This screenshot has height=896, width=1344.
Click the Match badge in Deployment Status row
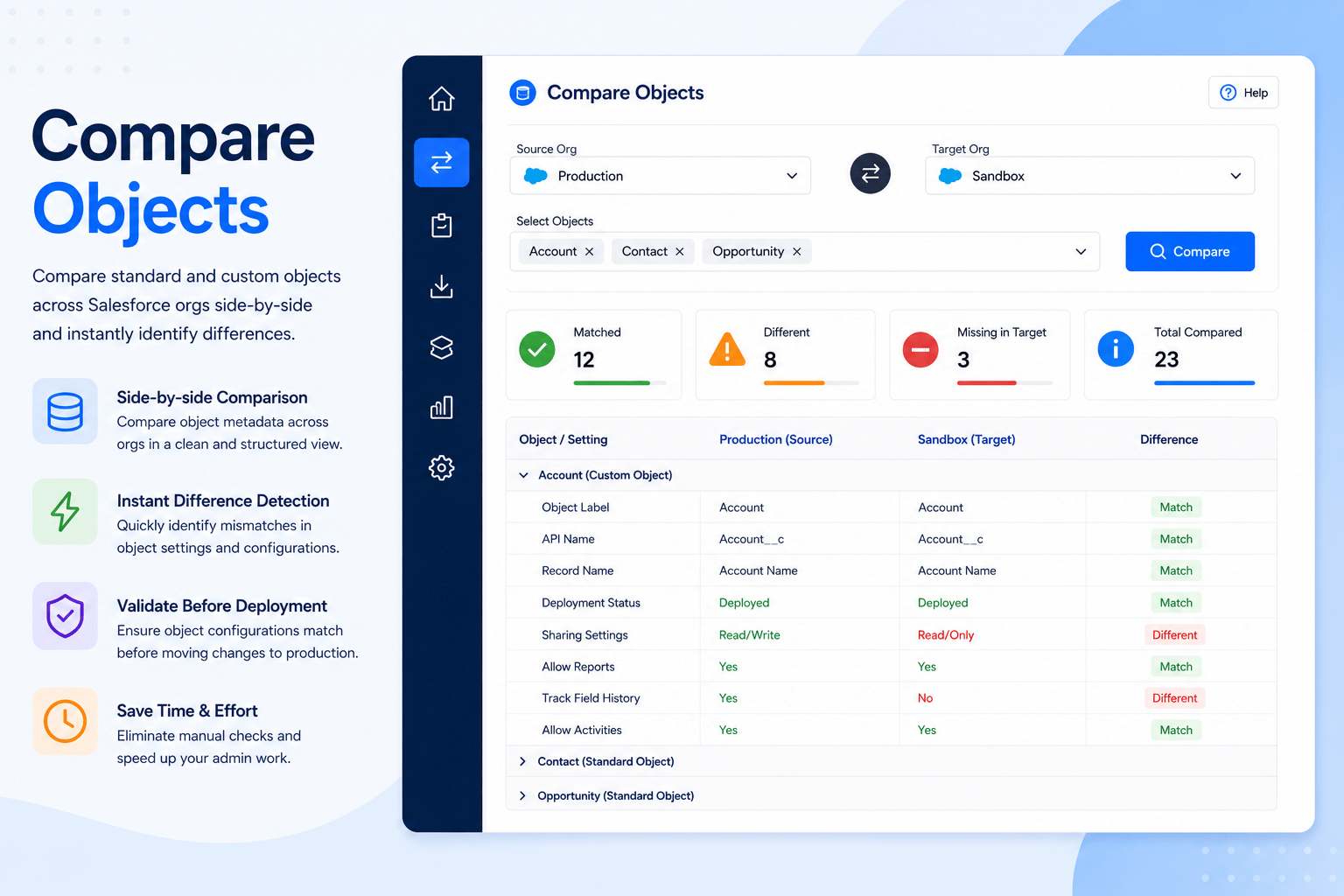(1176, 603)
